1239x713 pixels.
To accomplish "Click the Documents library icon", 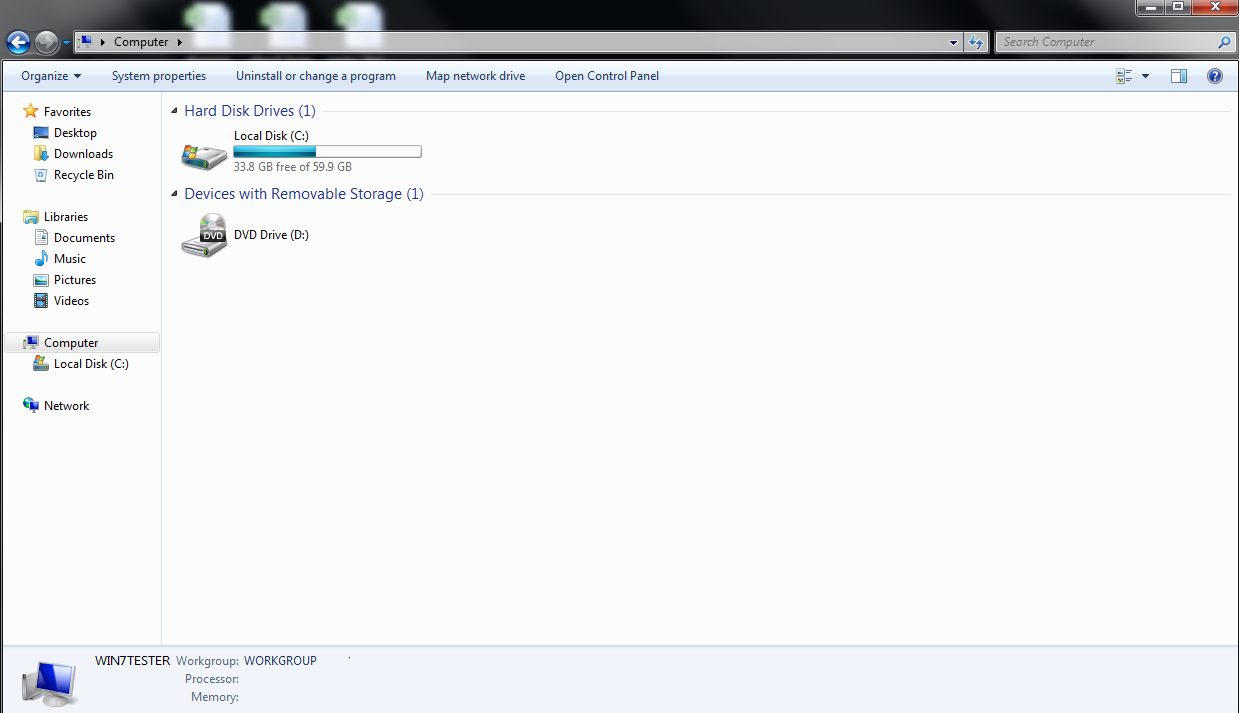I will (x=41, y=238).
